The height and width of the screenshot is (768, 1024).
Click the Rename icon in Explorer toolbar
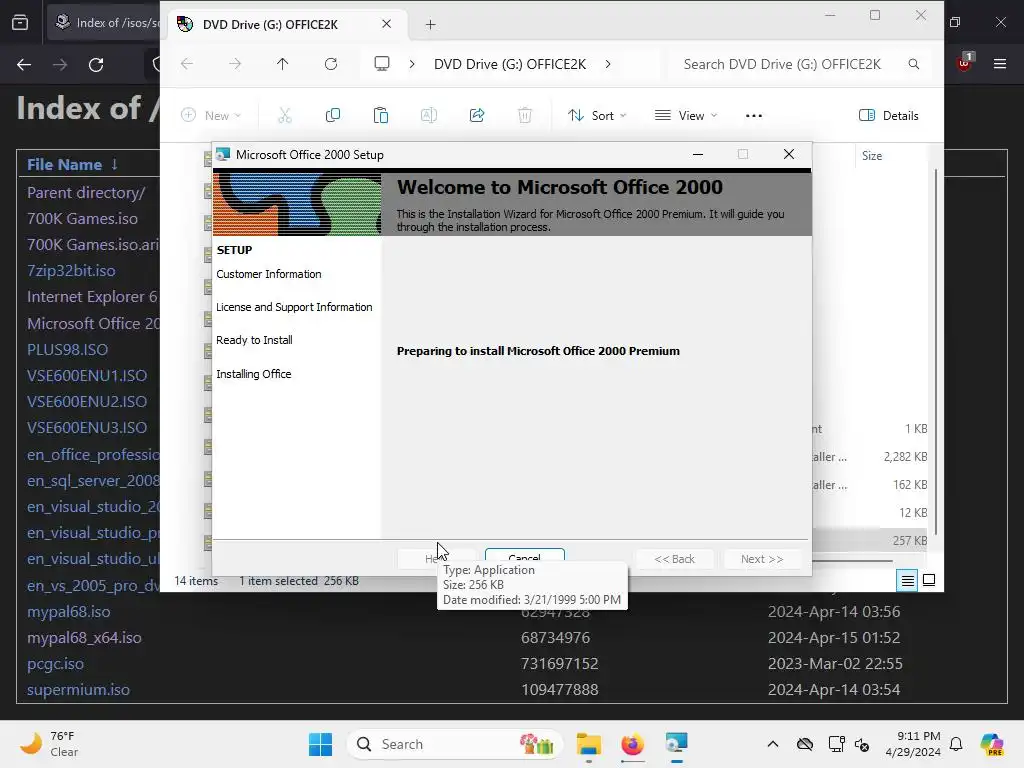(428, 116)
